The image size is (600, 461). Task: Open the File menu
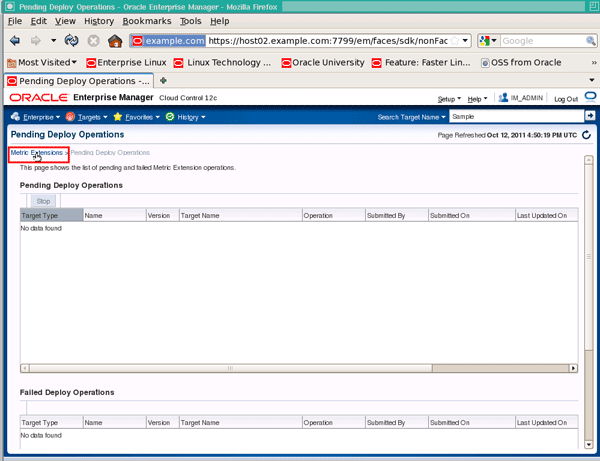[15, 21]
